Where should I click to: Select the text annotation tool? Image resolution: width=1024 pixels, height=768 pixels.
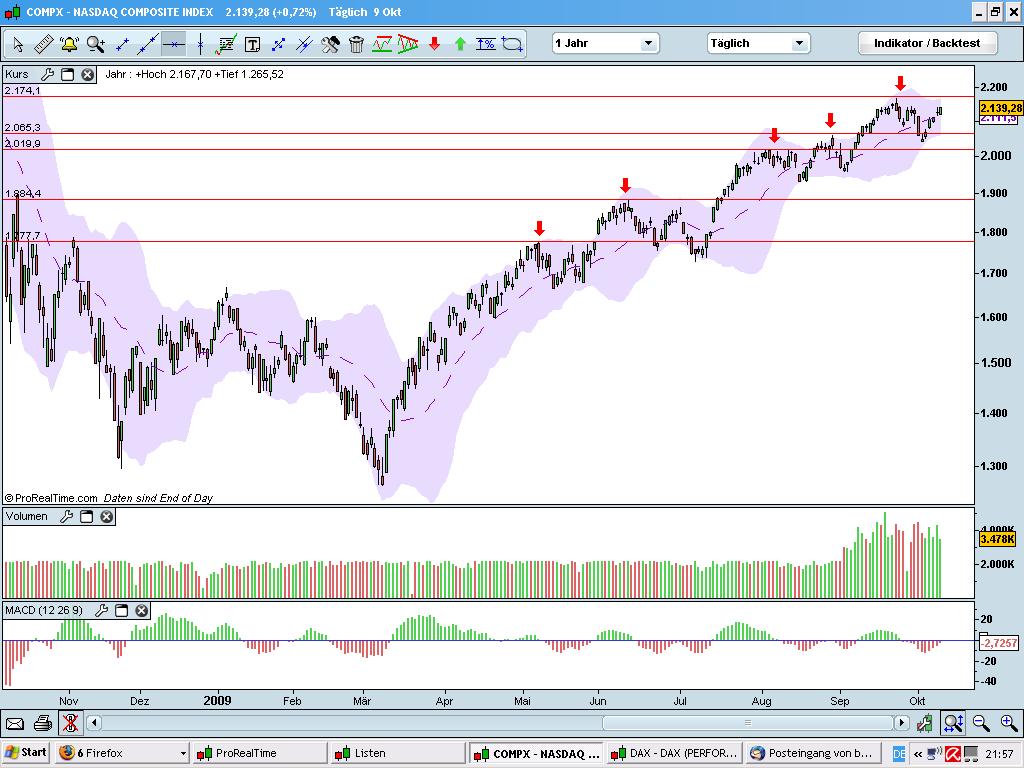point(252,44)
